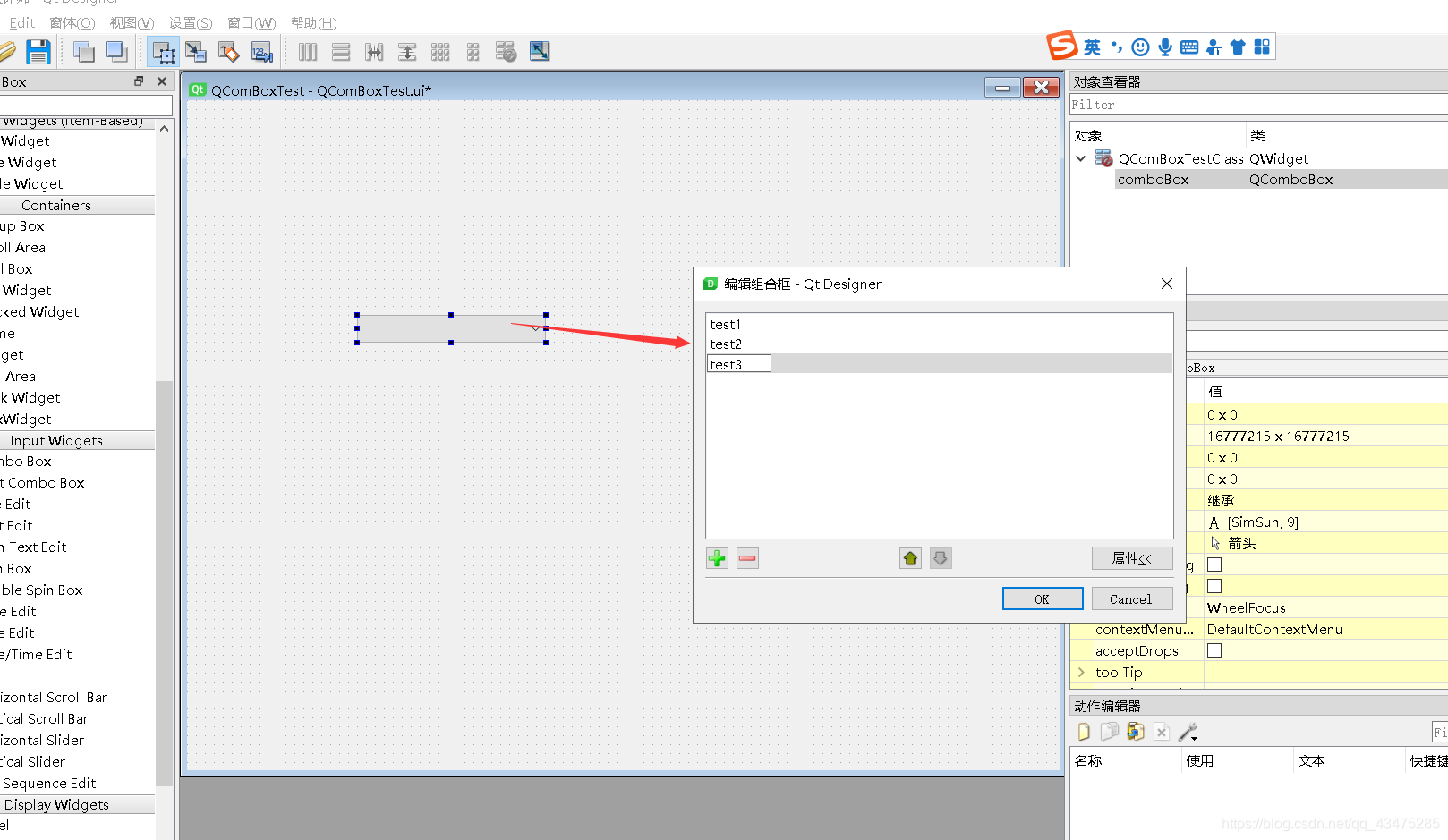Open Sogou soft keyboard icon
This screenshot has height=840, width=1448.
point(1189,47)
